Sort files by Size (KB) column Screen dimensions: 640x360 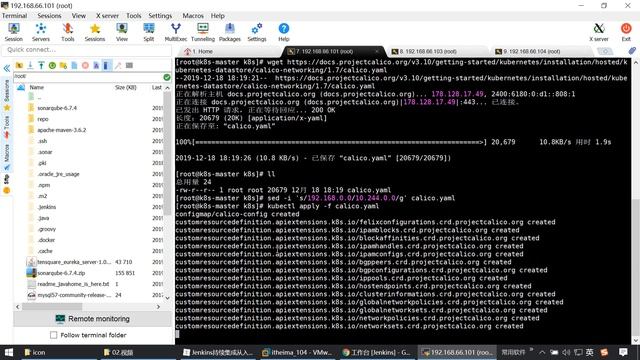click(x=126, y=87)
